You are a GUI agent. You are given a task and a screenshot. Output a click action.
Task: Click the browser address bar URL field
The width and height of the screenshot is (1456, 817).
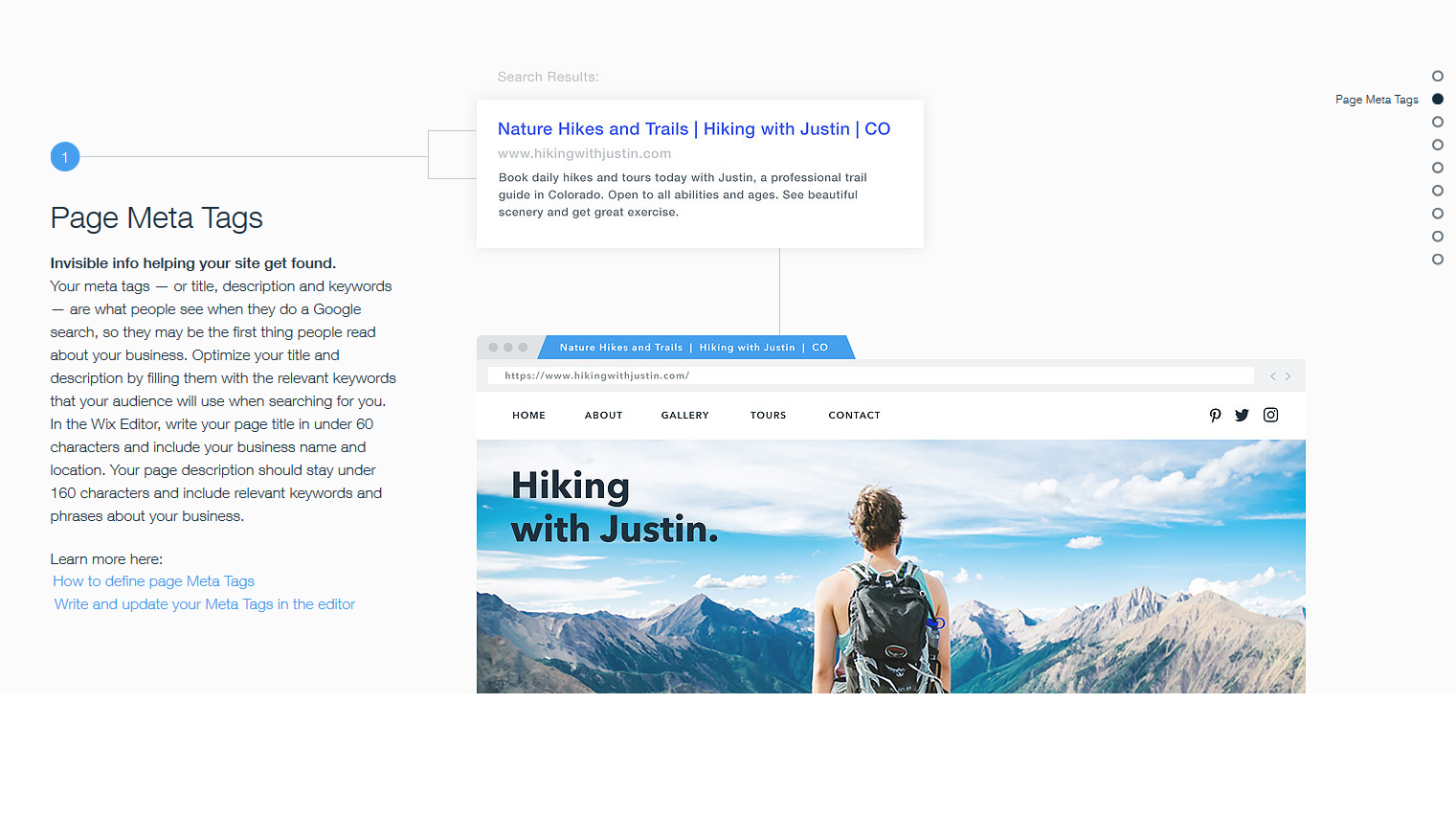coord(870,375)
